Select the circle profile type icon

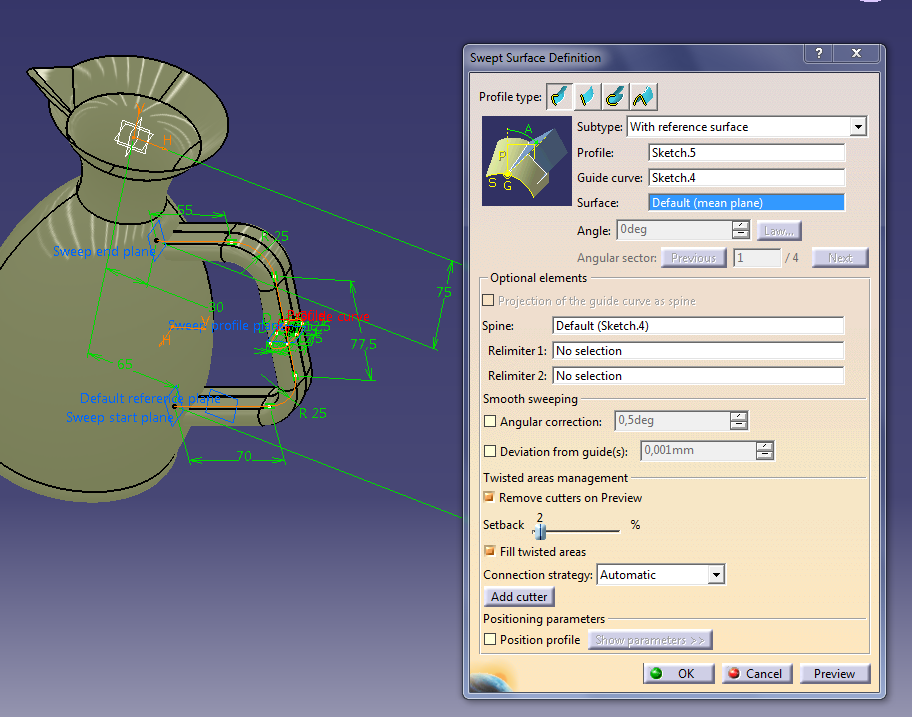tap(614, 96)
